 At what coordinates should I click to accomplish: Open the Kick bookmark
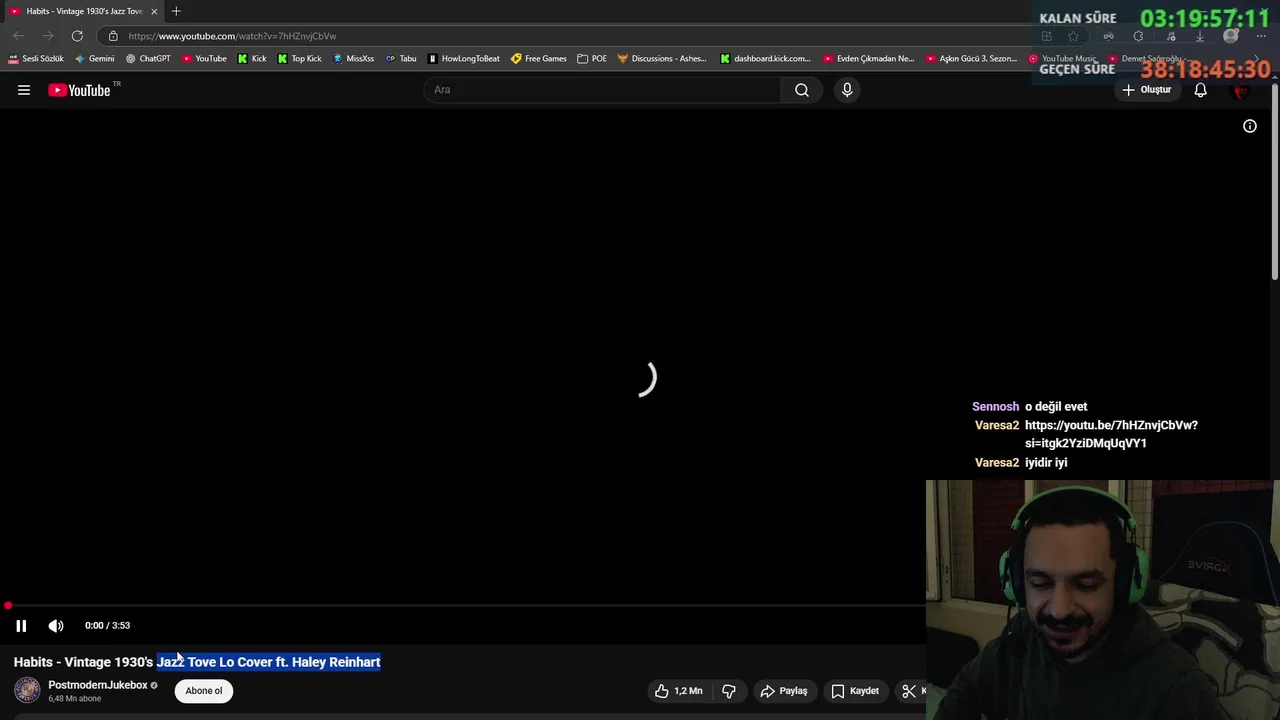[252, 59]
